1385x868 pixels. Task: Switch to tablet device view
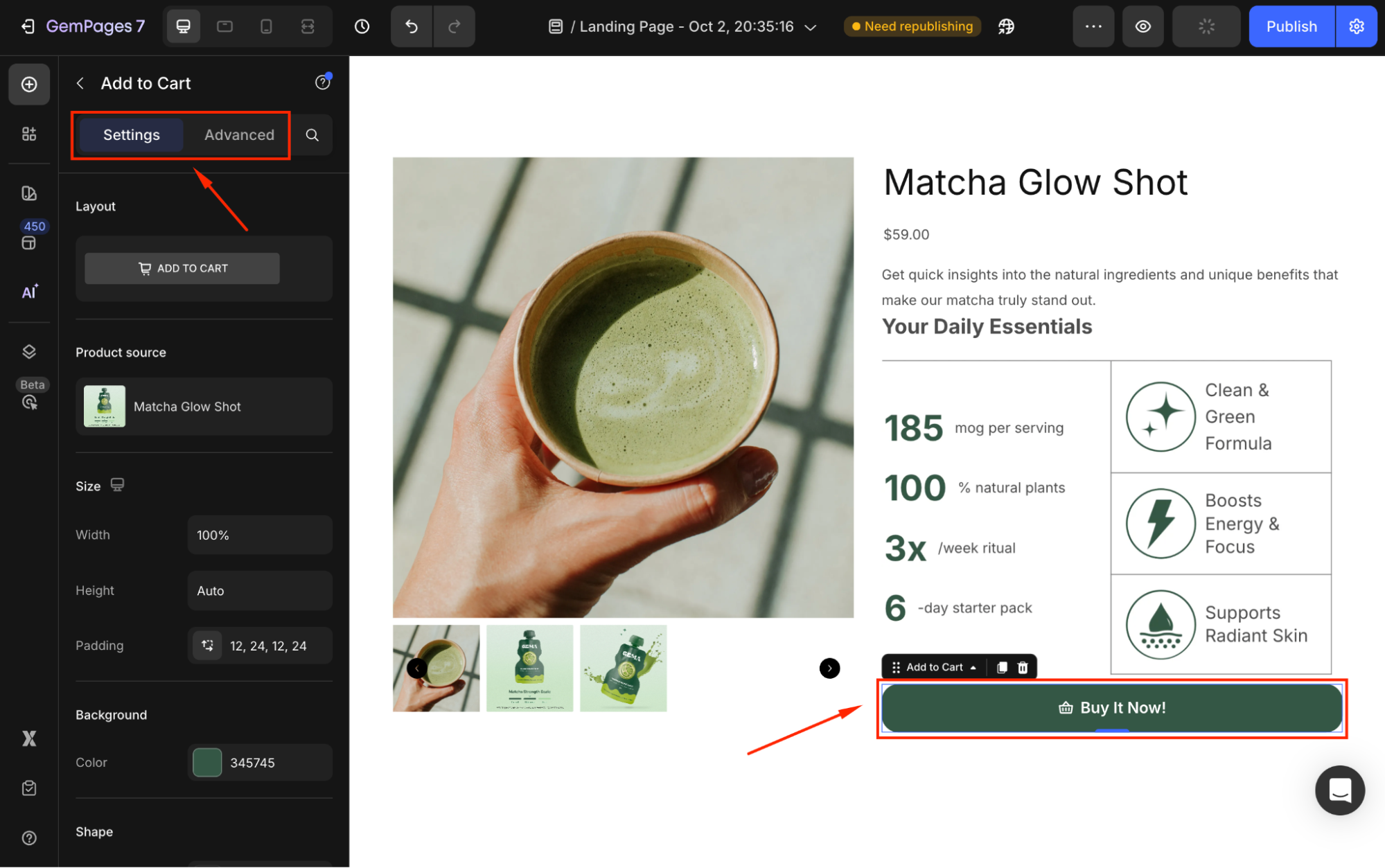pos(224,26)
